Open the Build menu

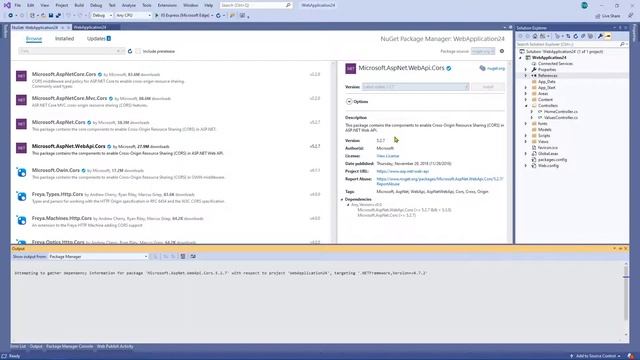pos(79,5)
